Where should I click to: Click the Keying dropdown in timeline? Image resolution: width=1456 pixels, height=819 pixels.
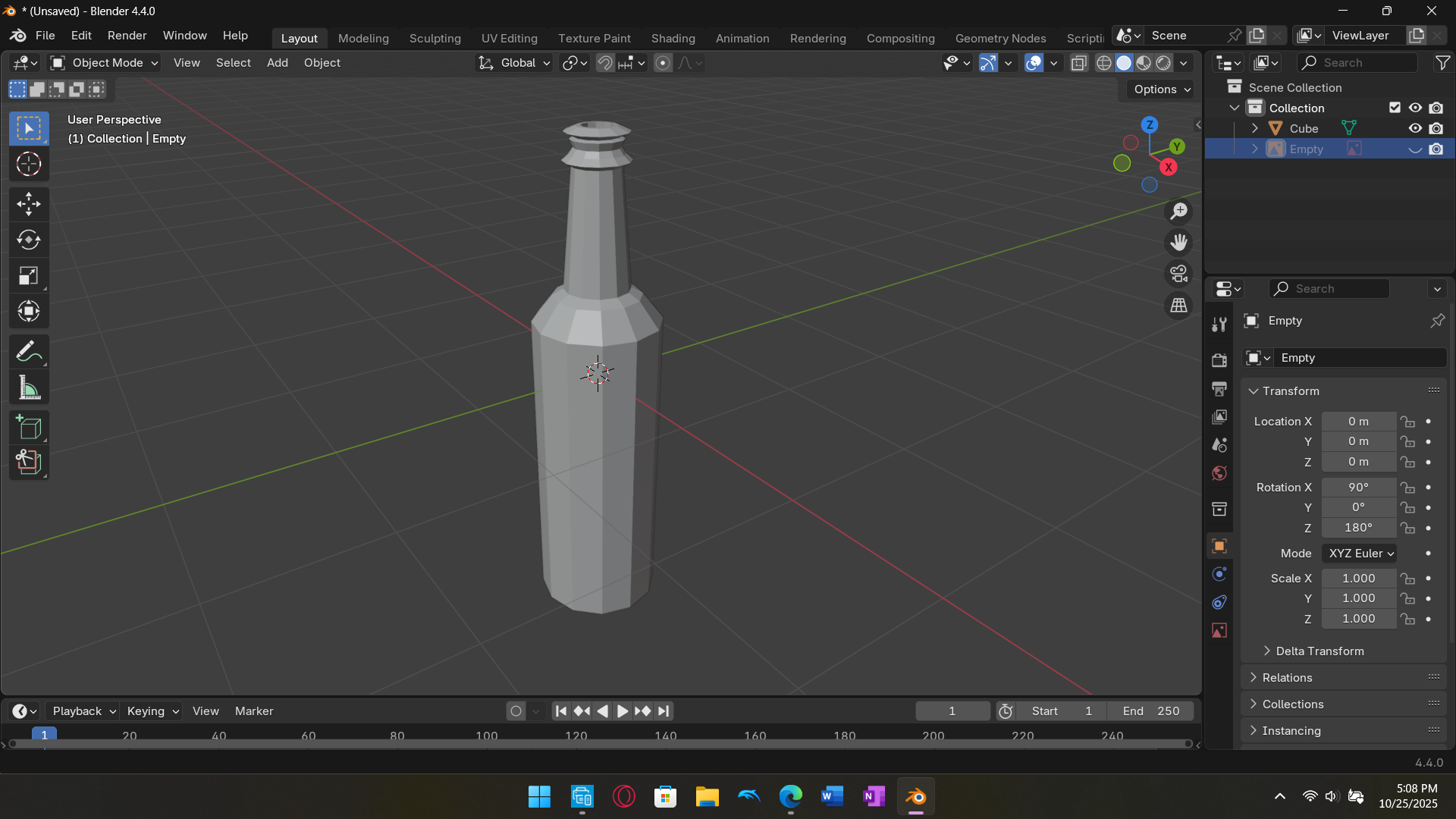152,711
